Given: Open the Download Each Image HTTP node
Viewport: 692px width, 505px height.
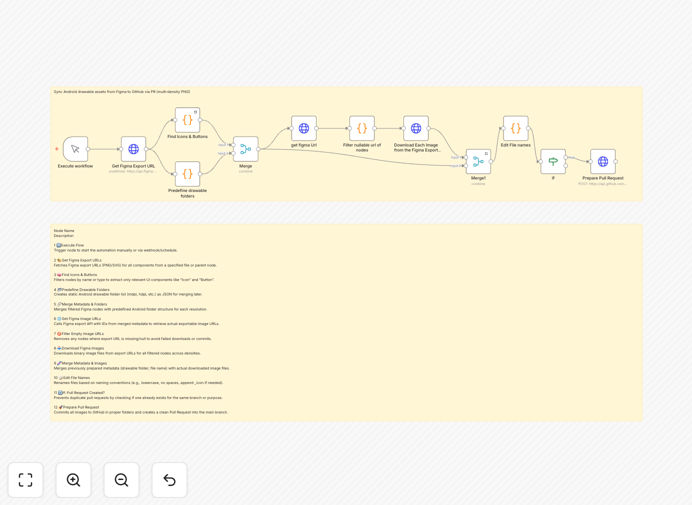Looking at the screenshot, I should (416, 128).
